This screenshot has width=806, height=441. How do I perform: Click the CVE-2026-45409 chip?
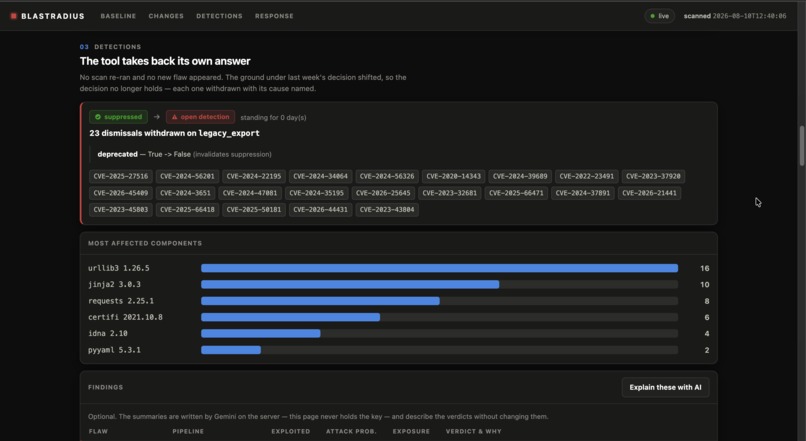121,193
